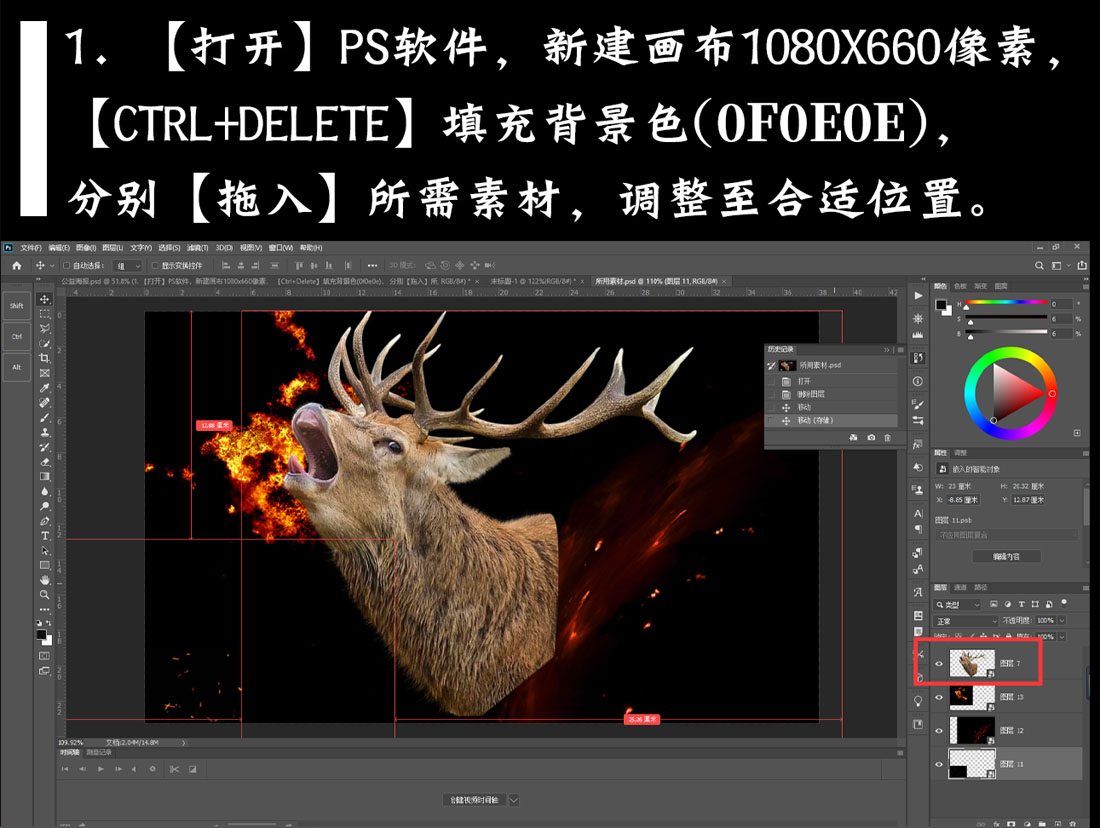Screen dimensions: 1100x828
Task: Open the 滤镜(T) menu
Action: pyautogui.click(x=197, y=248)
